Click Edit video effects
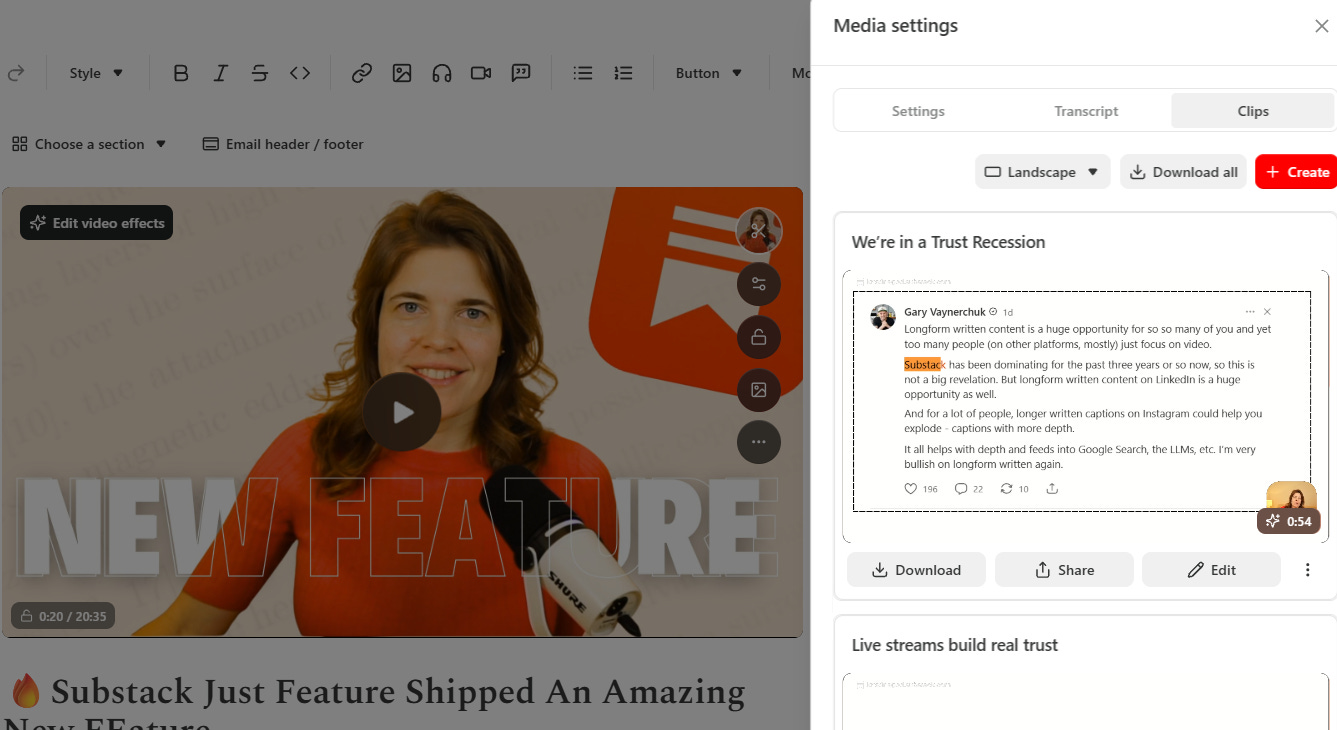The width and height of the screenshot is (1337, 730). 97,223
